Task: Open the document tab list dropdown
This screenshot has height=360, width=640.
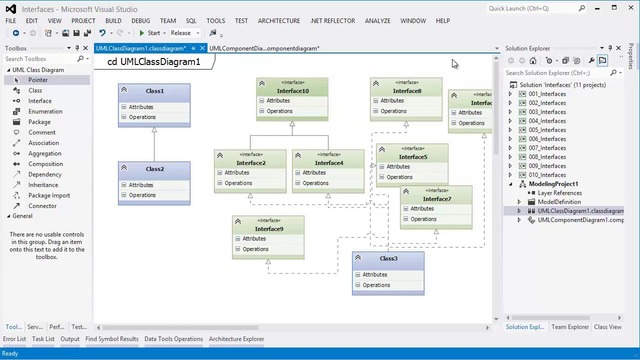Action: coord(497,48)
